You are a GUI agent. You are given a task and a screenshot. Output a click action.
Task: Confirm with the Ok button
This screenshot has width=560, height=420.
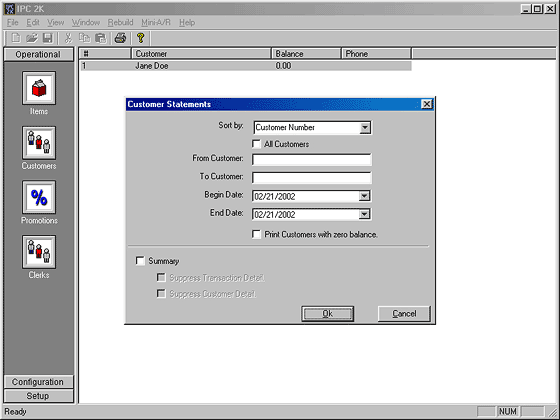(328, 314)
